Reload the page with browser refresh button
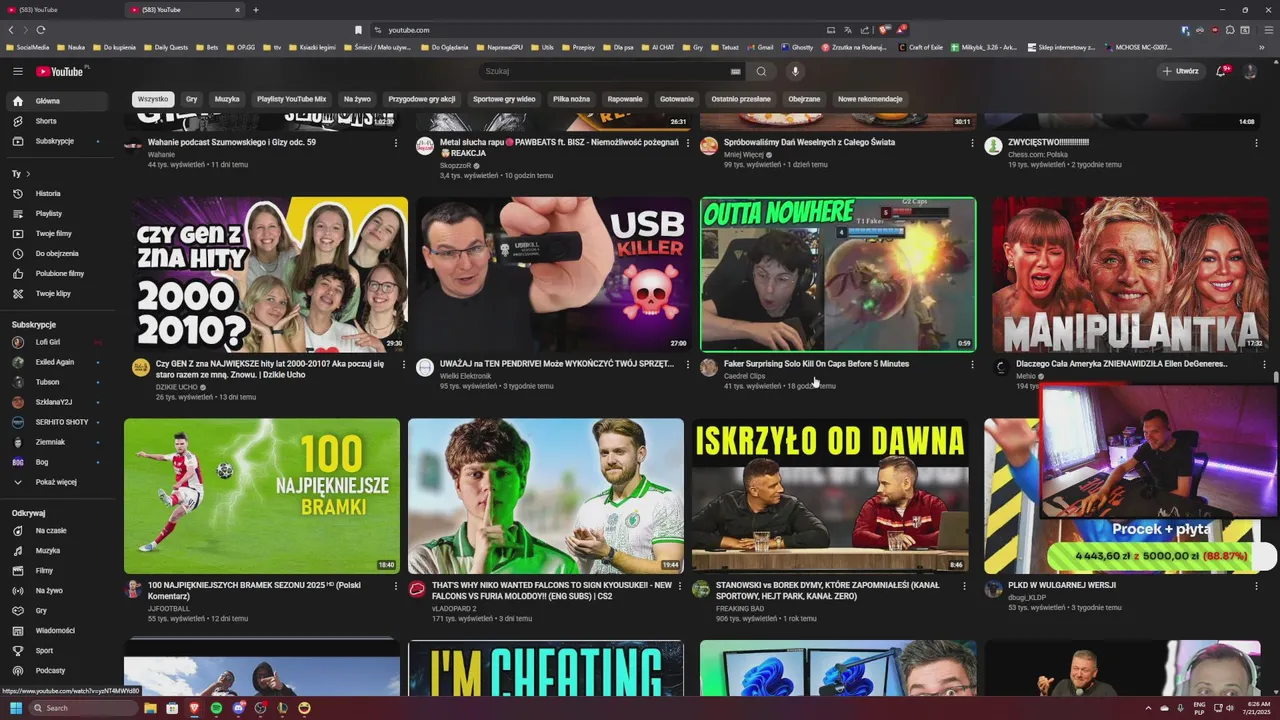Image resolution: width=1280 pixels, height=720 pixels. click(40, 30)
